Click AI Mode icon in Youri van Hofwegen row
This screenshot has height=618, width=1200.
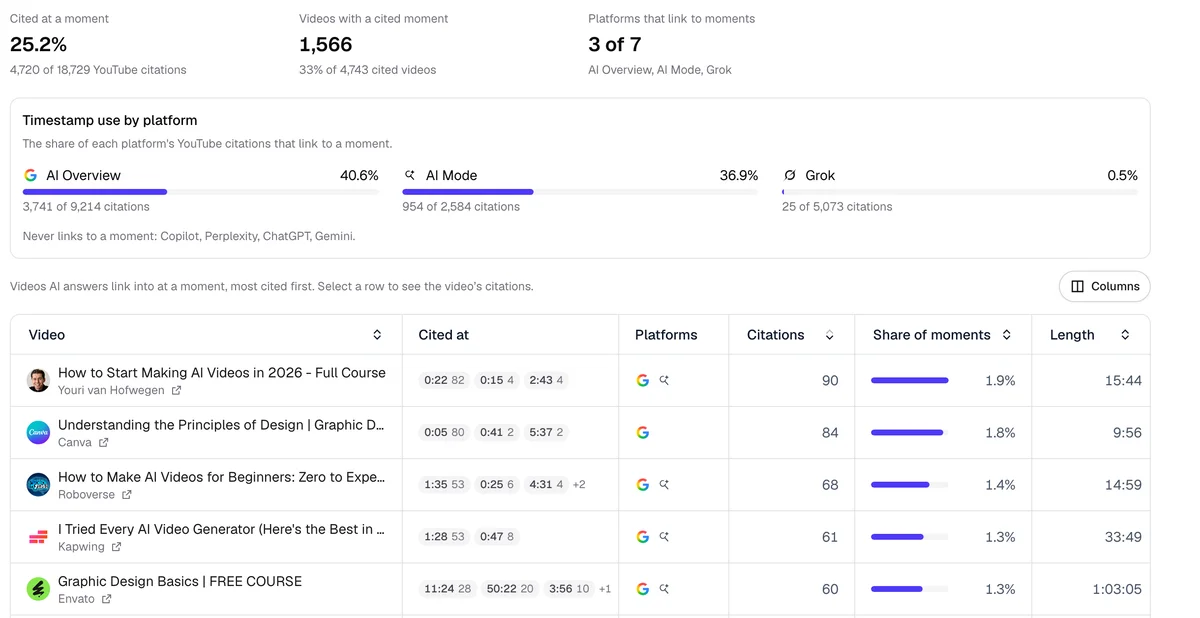click(664, 380)
